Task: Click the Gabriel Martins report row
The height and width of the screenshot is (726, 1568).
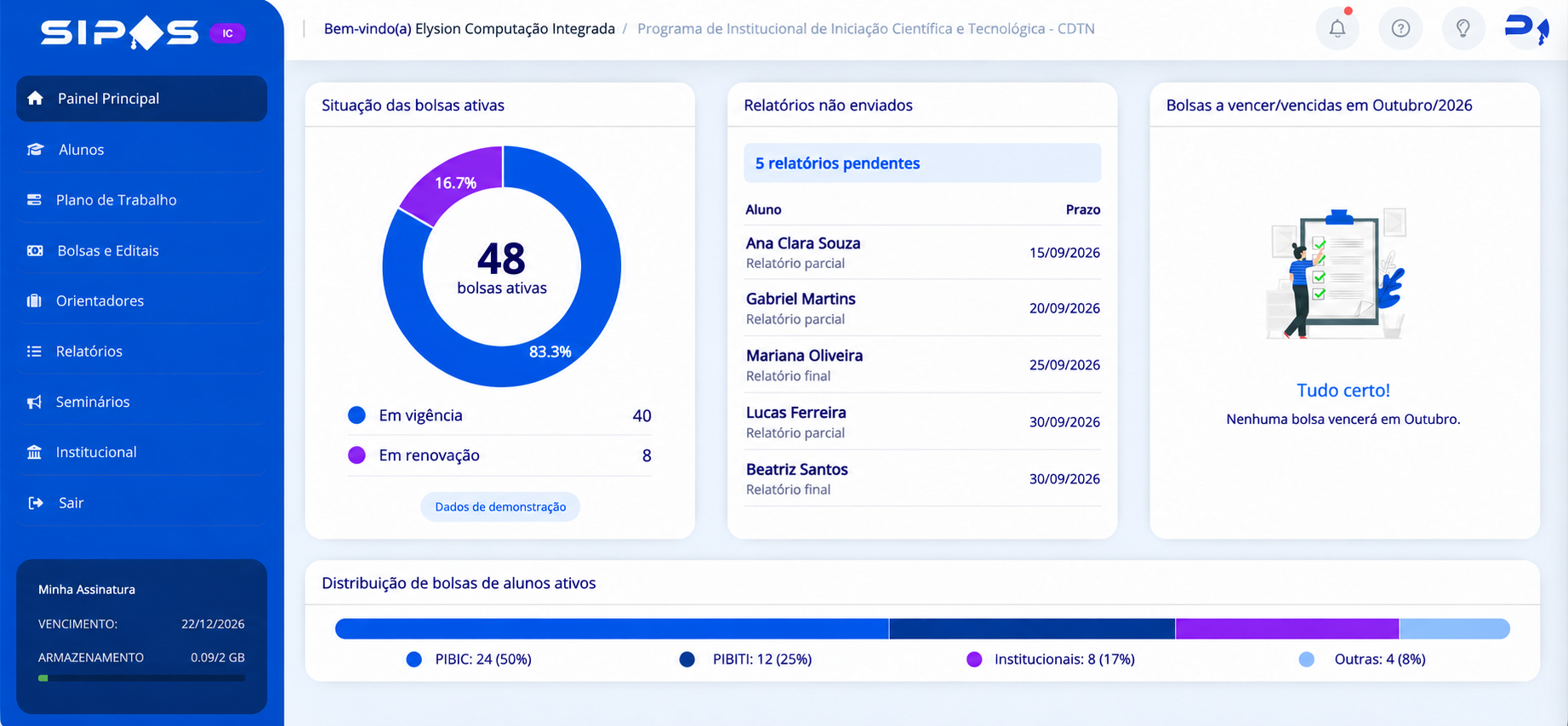Action: 922,308
